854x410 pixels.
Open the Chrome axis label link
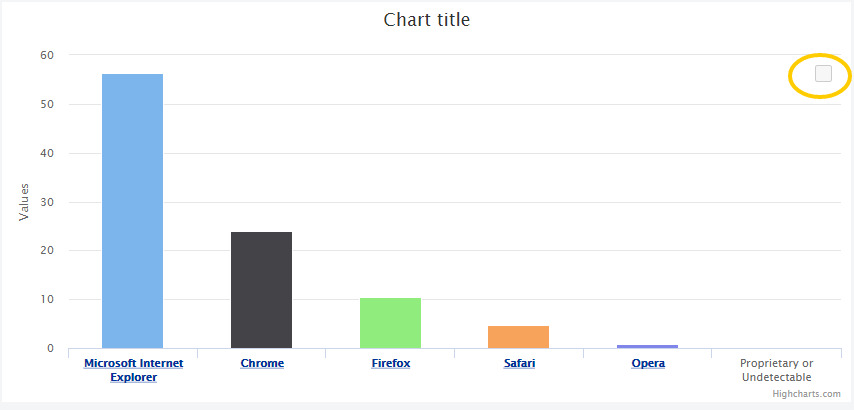262,363
